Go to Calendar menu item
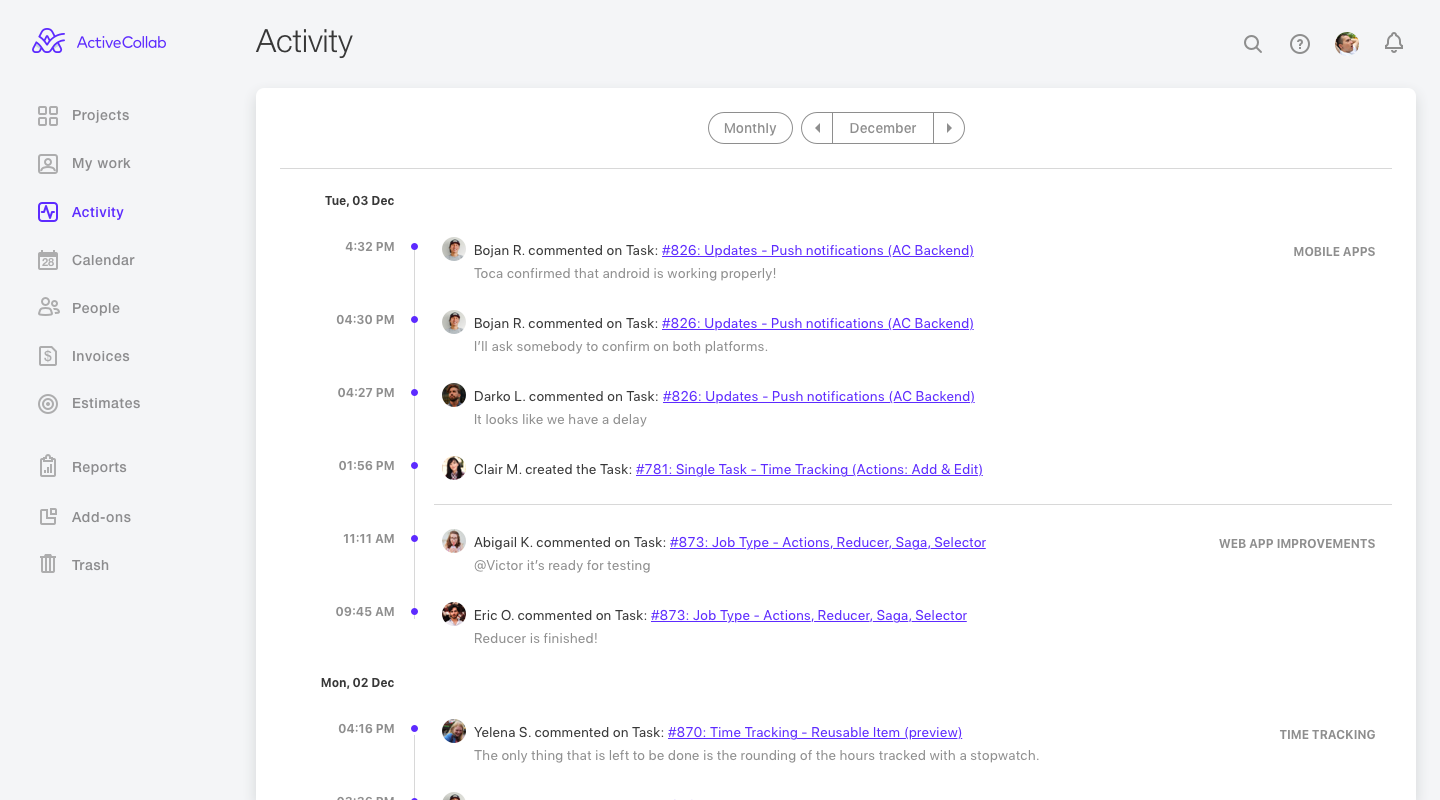1440x800 pixels. pyautogui.click(x=103, y=260)
